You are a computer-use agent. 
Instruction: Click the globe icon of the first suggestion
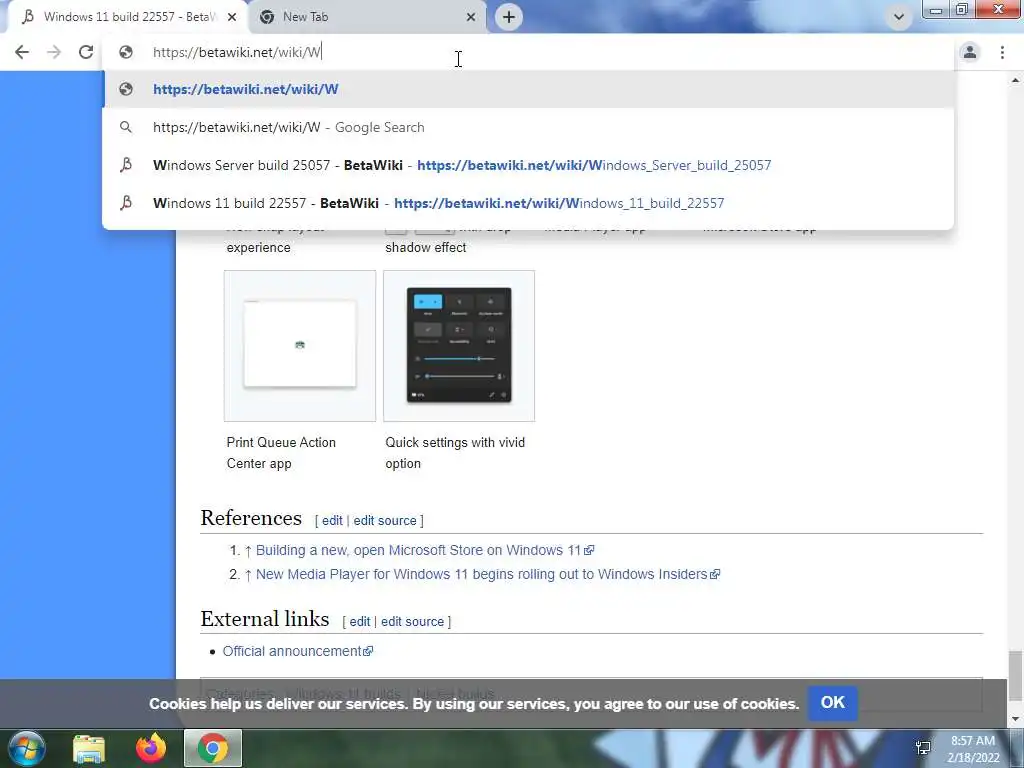tap(126, 89)
